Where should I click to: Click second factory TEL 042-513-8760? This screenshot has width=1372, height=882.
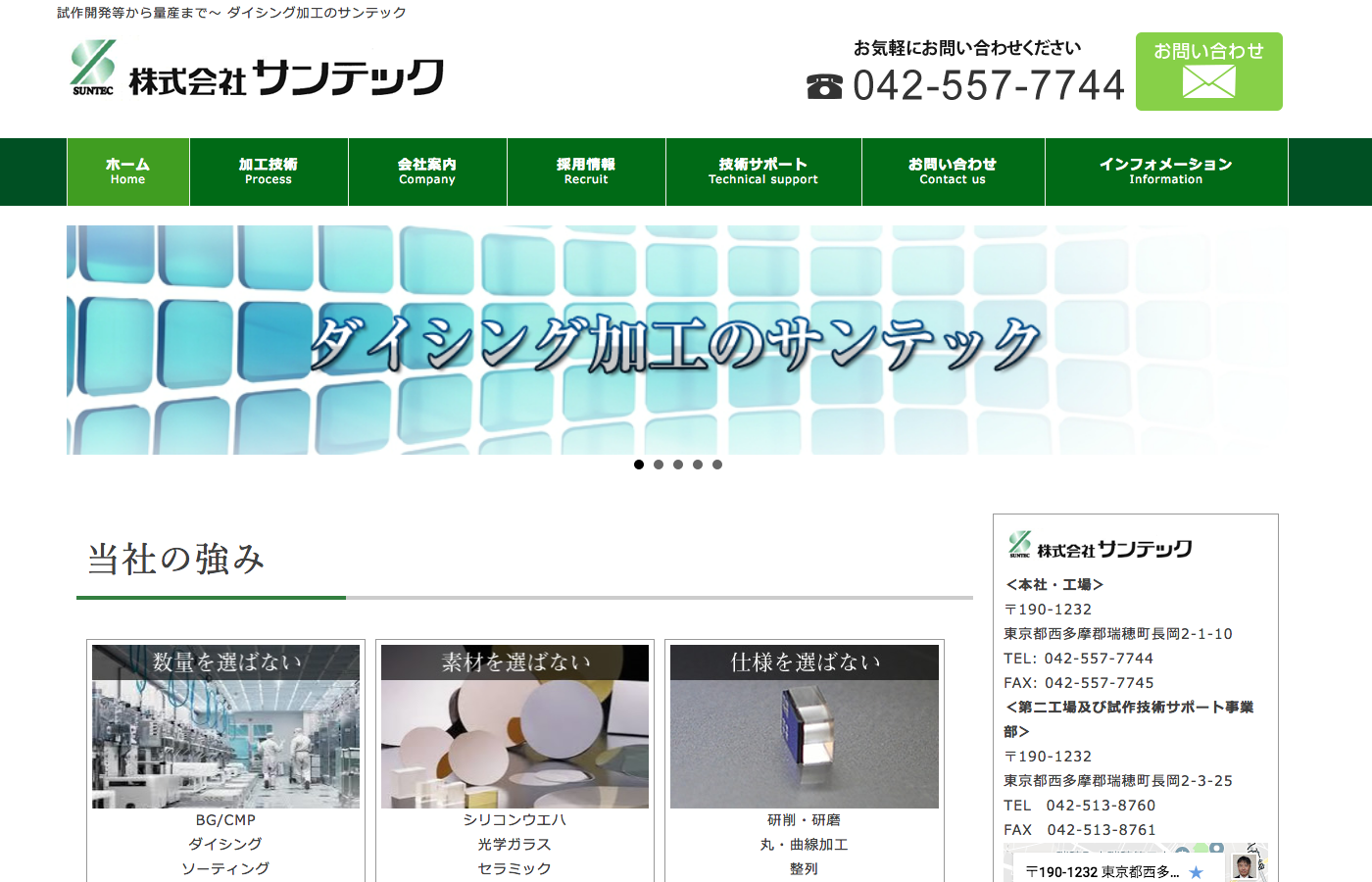1079,806
